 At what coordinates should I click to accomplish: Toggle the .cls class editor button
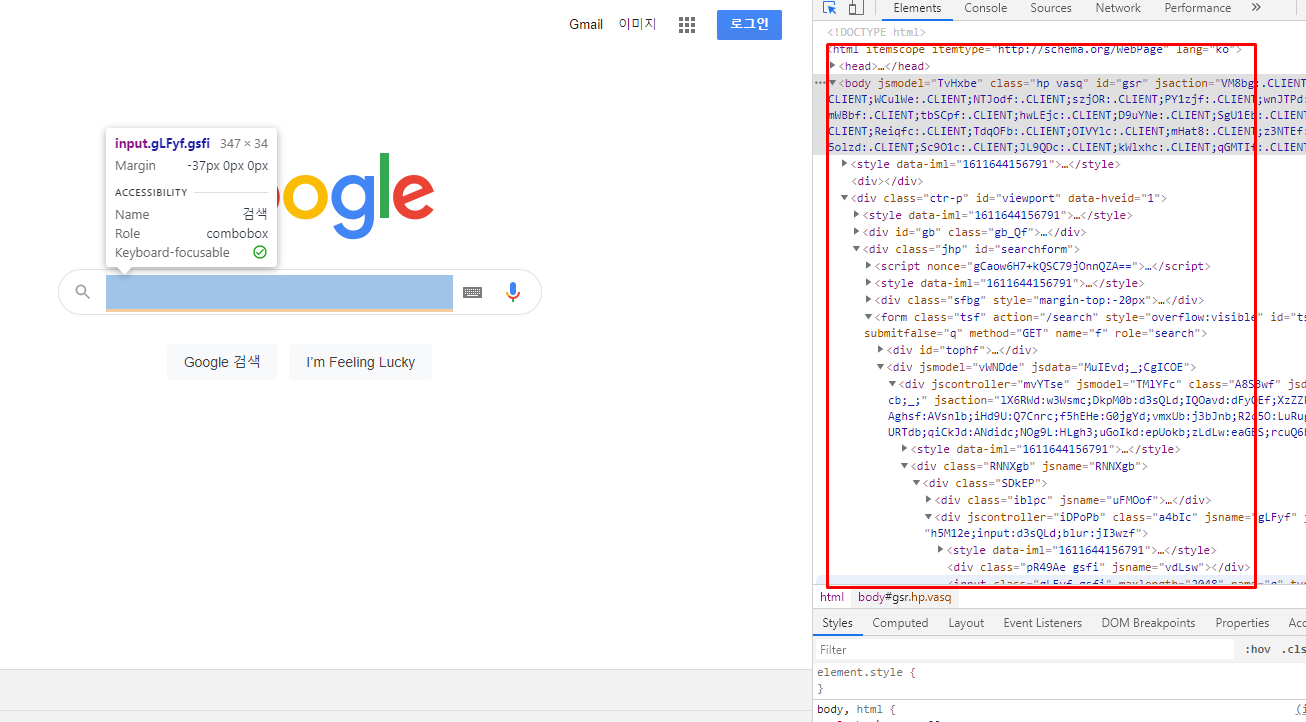(1293, 649)
